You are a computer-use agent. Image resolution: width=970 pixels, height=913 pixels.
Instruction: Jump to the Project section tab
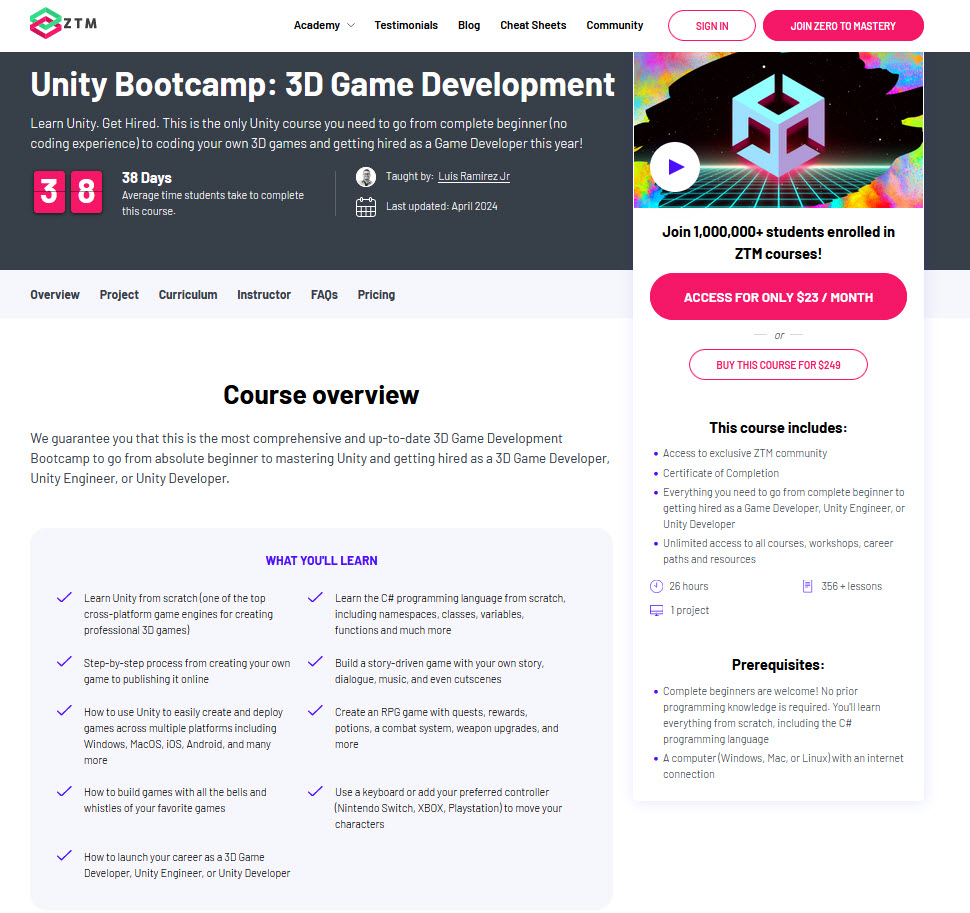click(x=119, y=295)
